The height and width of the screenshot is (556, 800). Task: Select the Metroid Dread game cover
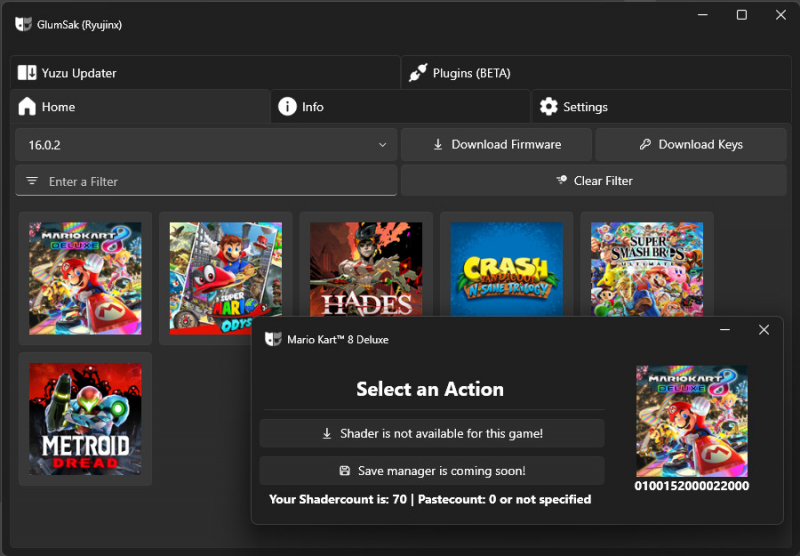tap(85, 419)
